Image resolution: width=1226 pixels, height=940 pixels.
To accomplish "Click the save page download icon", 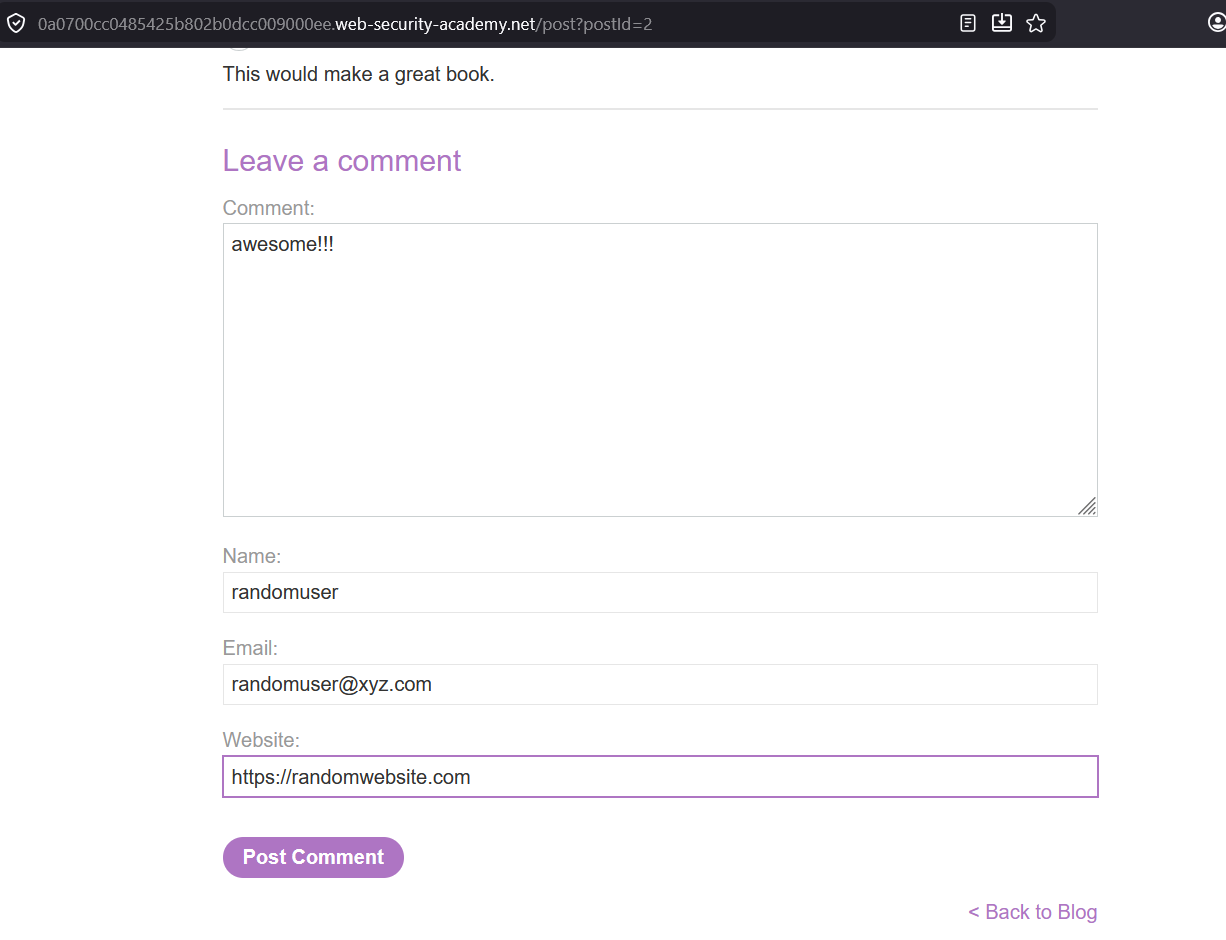I will 1002,23.
